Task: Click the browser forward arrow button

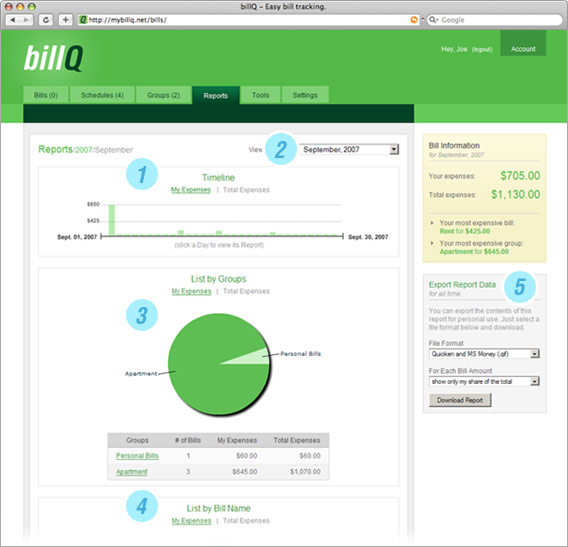Action: [26, 20]
